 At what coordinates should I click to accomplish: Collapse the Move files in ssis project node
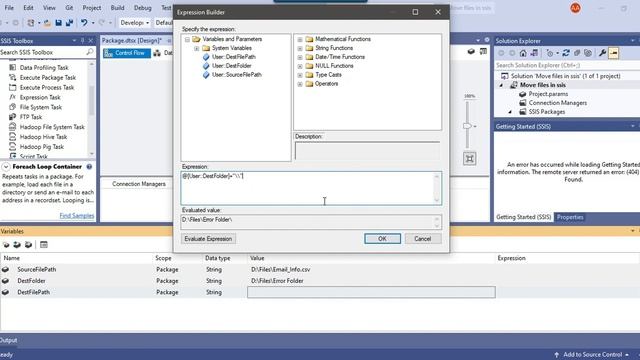pos(501,85)
